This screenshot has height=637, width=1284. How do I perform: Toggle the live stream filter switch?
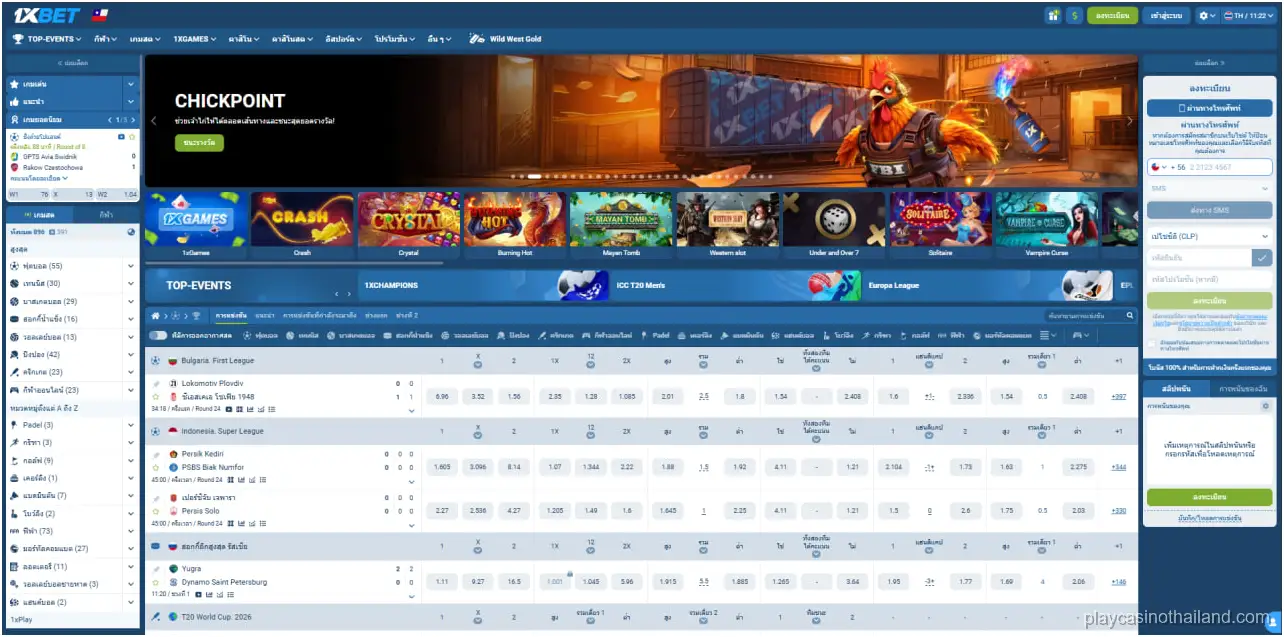tap(158, 335)
